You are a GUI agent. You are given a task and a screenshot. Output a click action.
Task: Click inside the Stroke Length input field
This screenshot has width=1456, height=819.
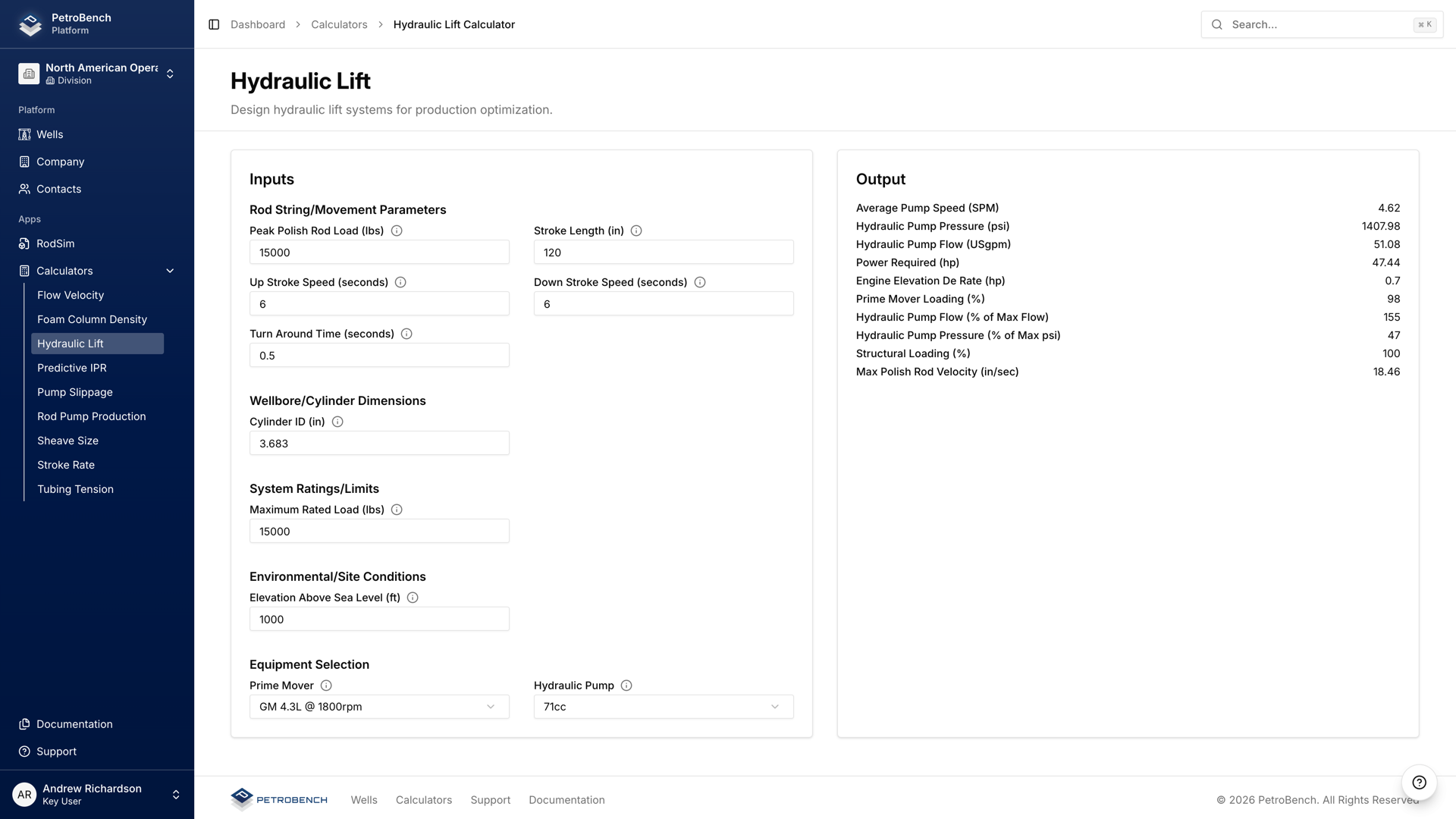(x=663, y=252)
